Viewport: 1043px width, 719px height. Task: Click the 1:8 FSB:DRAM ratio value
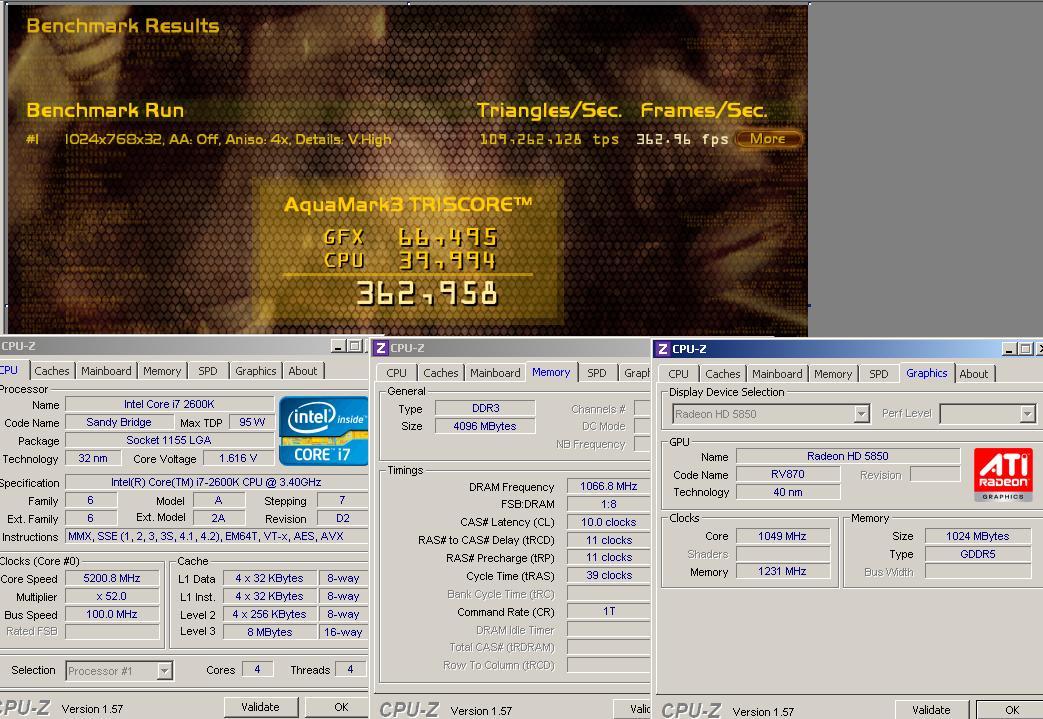point(609,504)
